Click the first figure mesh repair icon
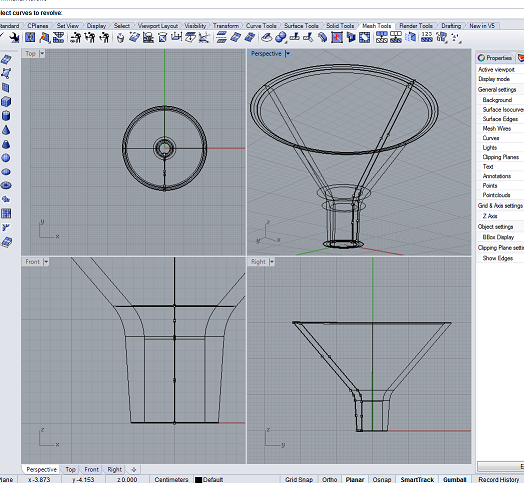 pyautogui.click(x=76, y=37)
